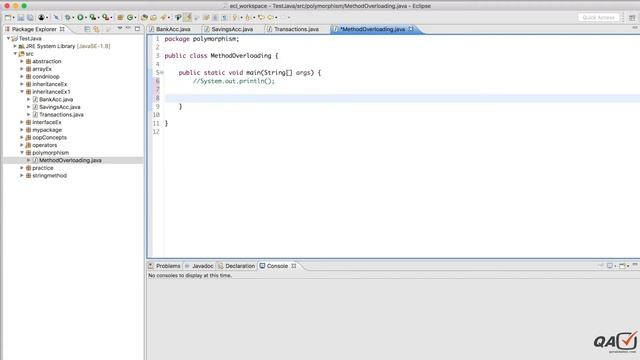Switch to the BankAcc.java editor tab
This screenshot has width=640, height=360.
click(173, 29)
